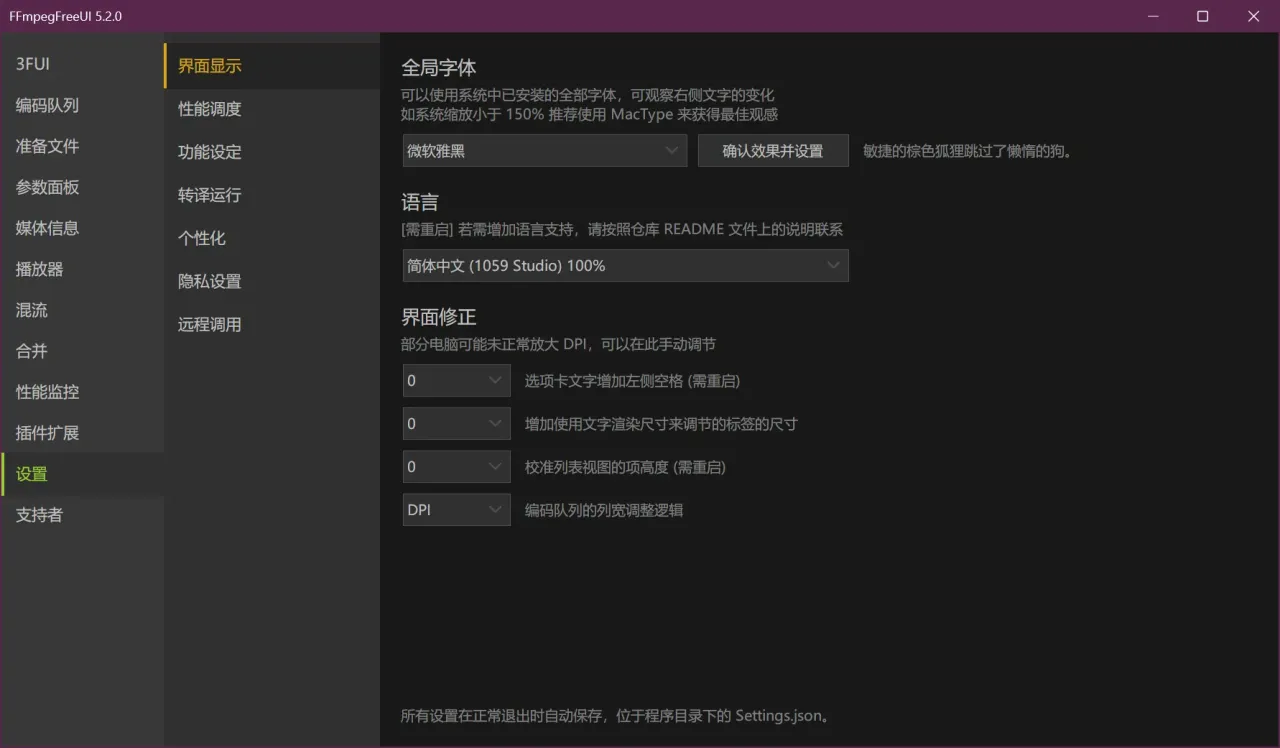Select the 合并 sidebar item
This screenshot has height=748, width=1280.
pos(82,351)
